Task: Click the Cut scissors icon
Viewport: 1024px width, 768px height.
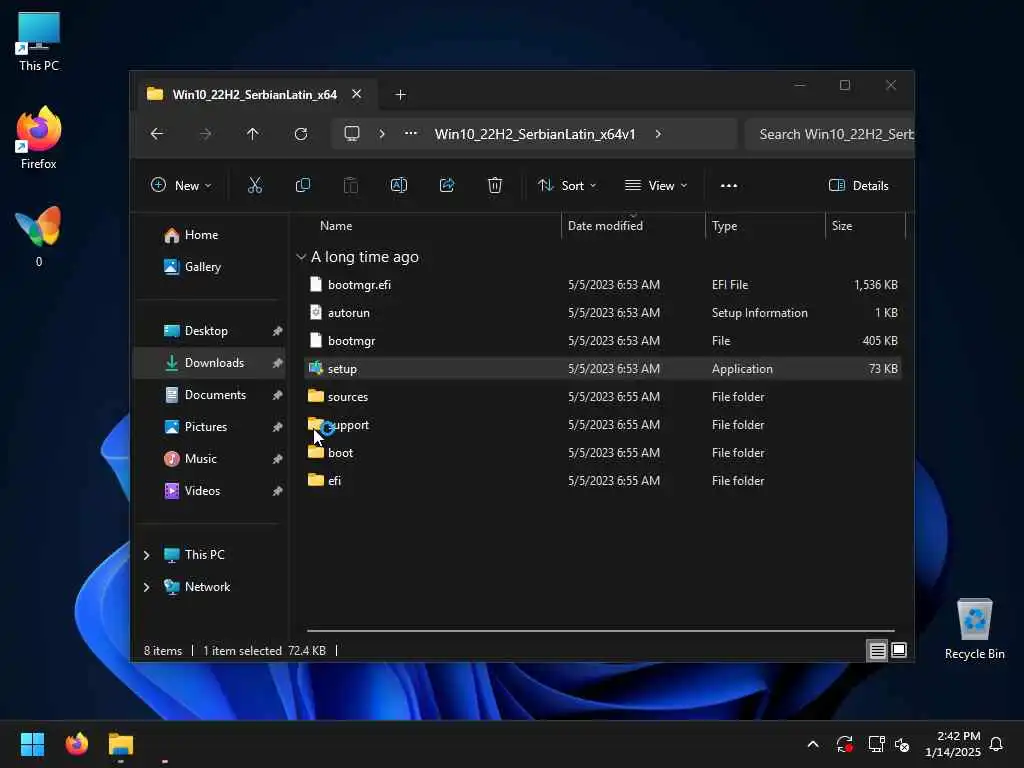Action: [x=255, y=185]
